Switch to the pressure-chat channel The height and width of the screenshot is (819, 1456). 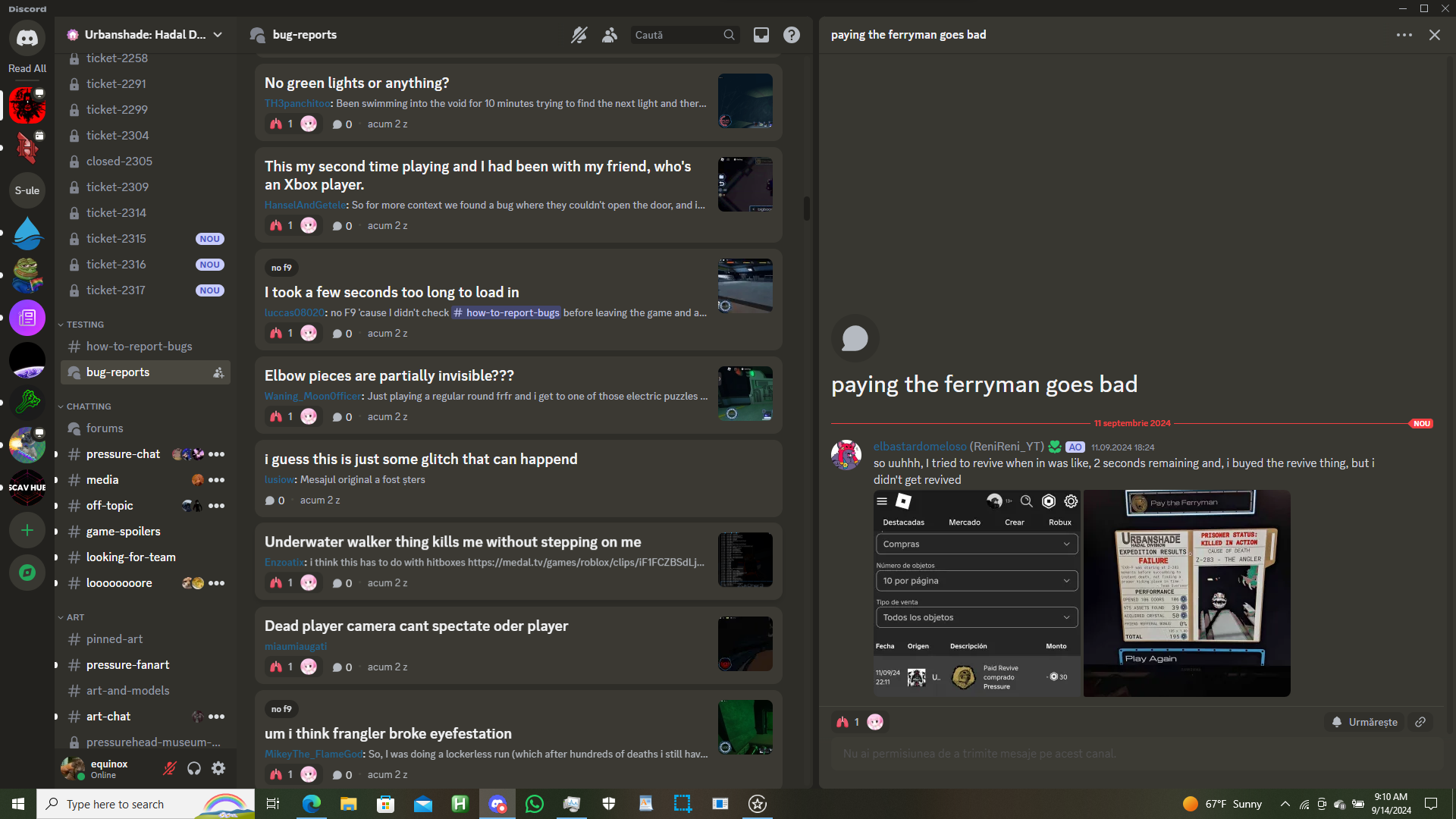pos(123,454)
